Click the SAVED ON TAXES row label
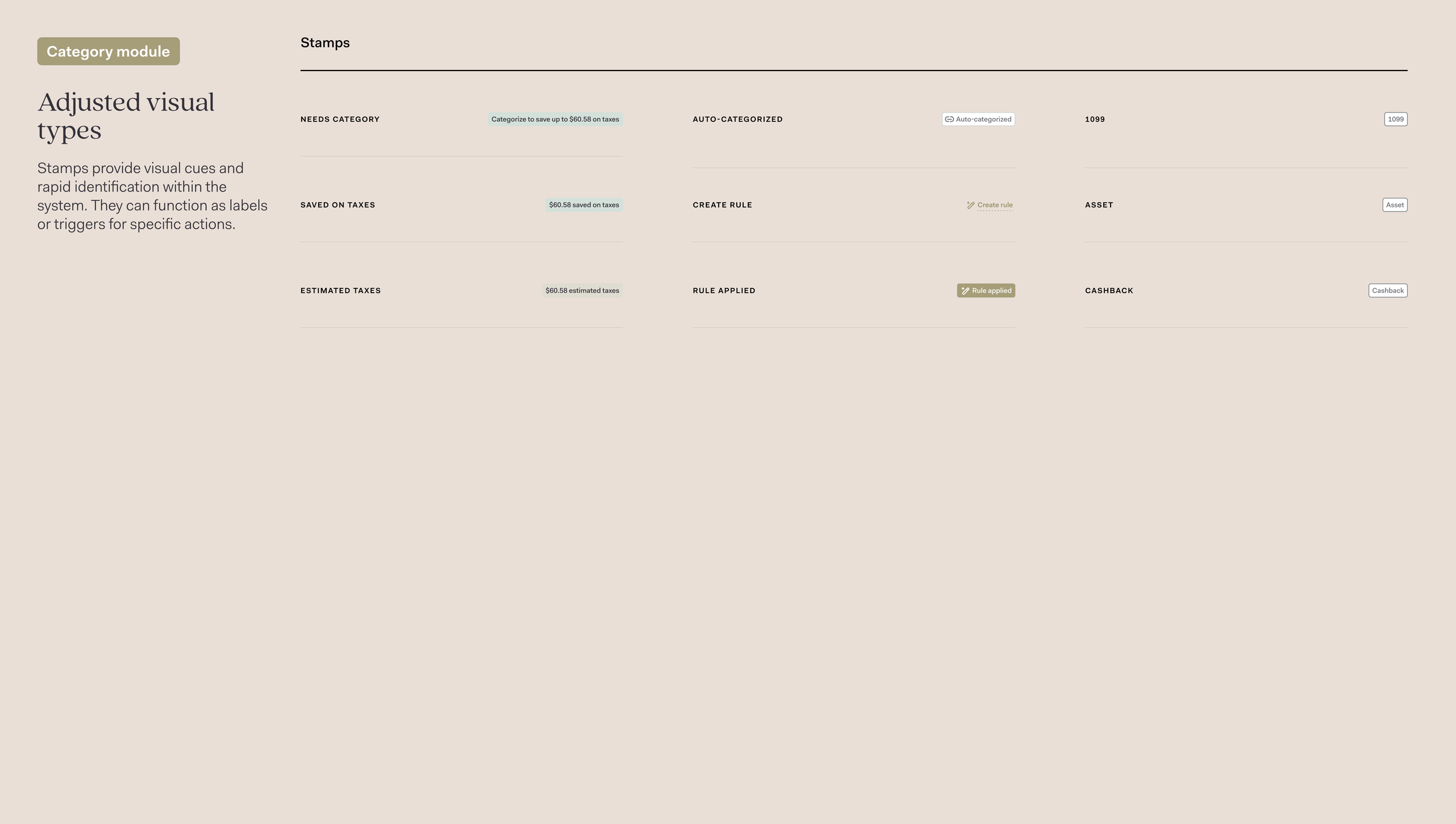 point(337,205)
